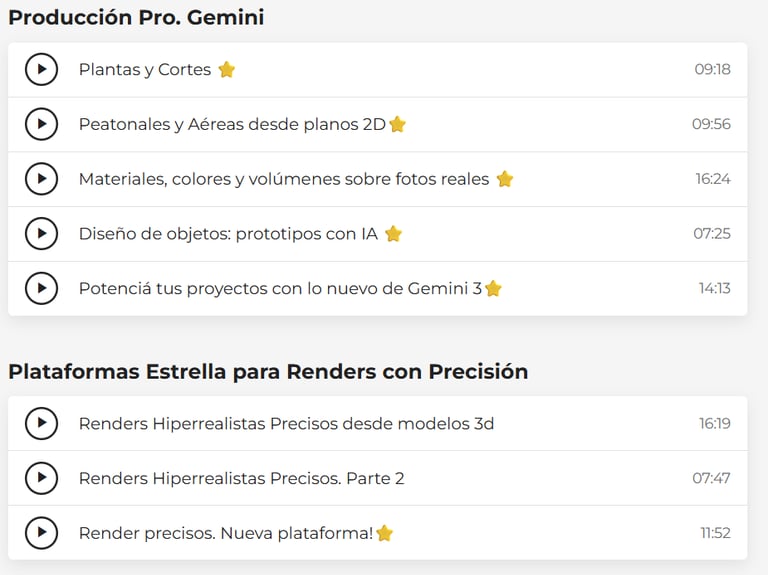768x575 pixels.
Task: Play Renders Hiperrealistas Precisos desde modelos 3d
Action: point(41,423)
